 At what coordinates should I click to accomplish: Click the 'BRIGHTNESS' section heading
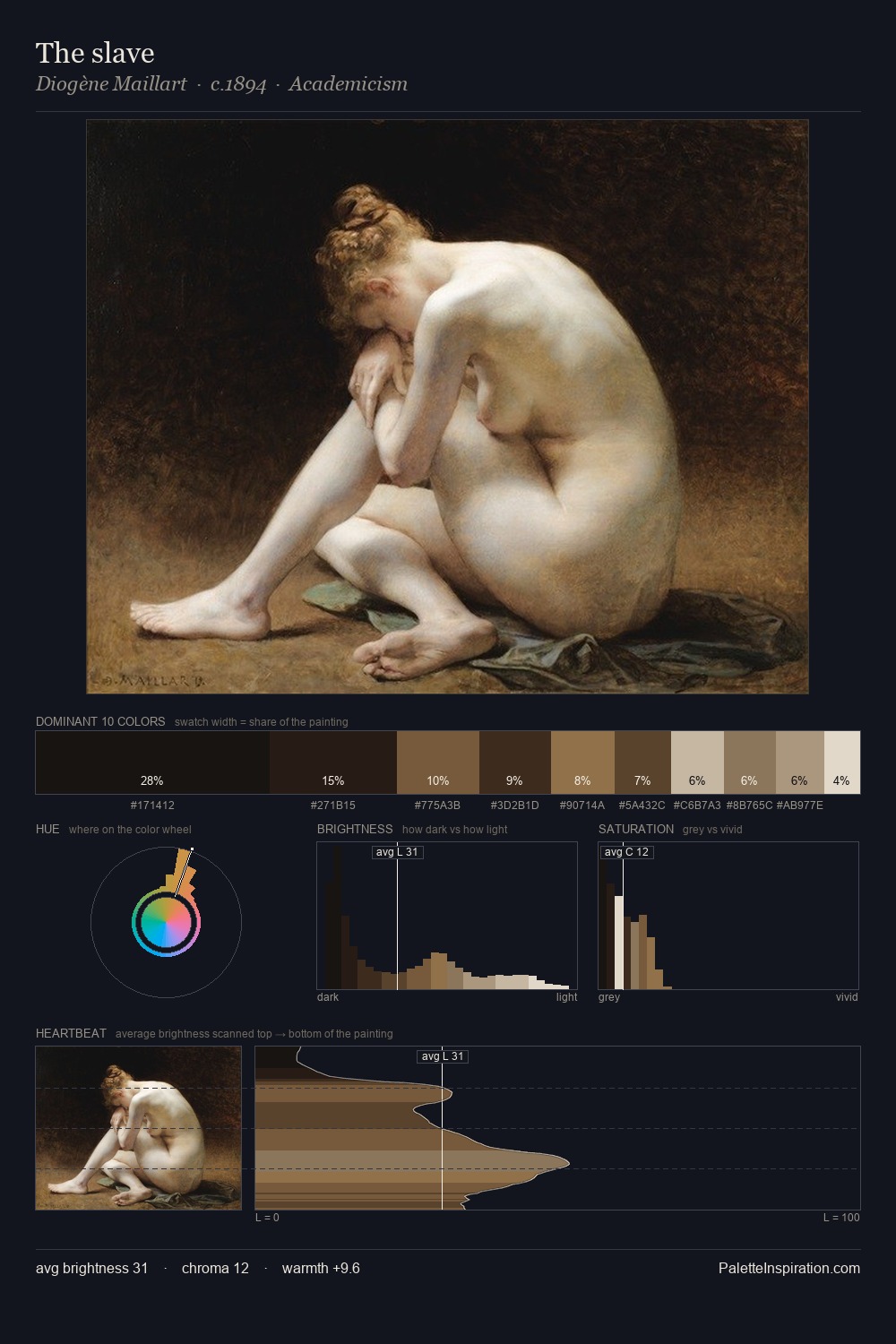[355, 829]
